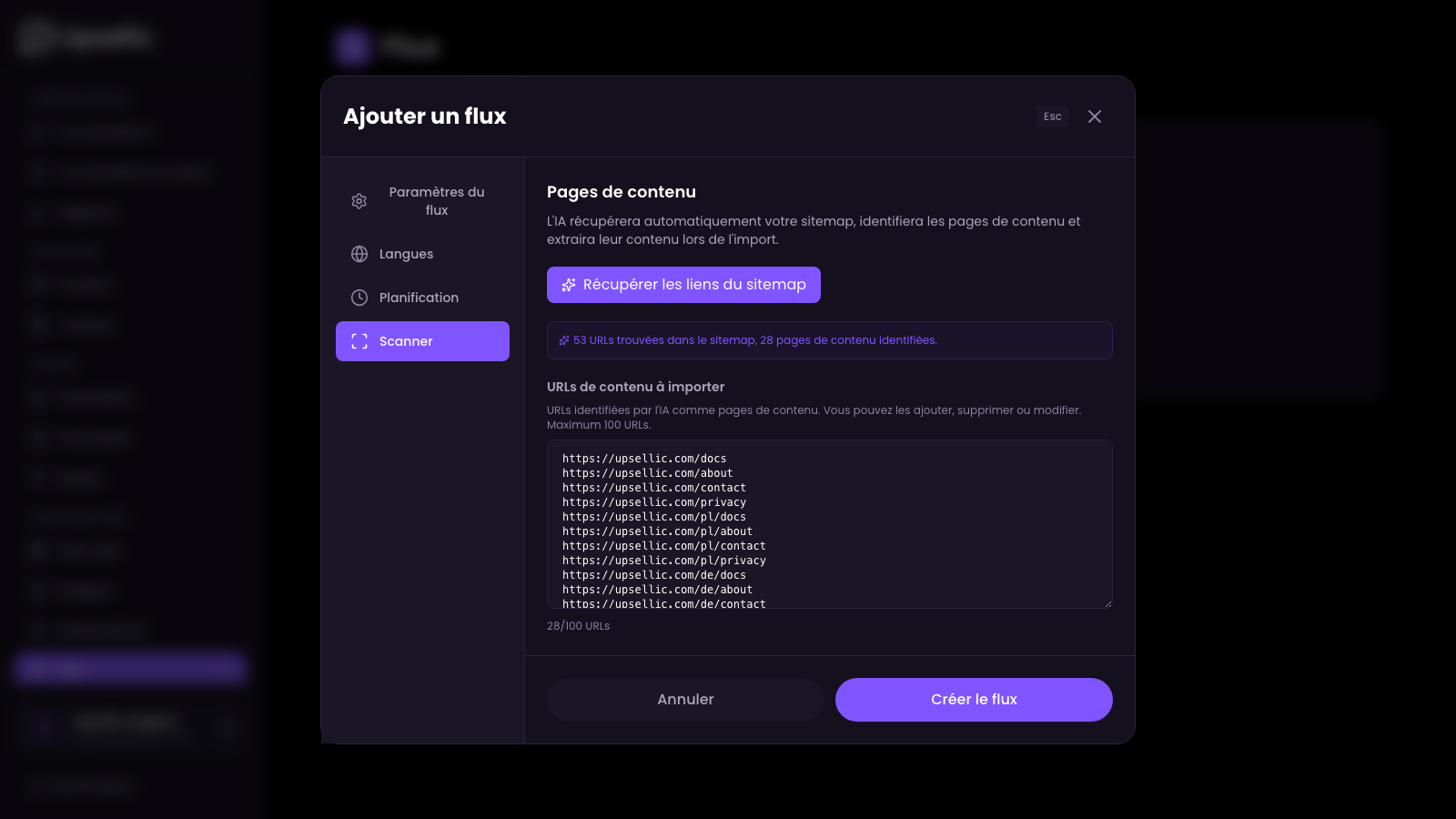Grab the textarea resize handle corner
1456x819 pixels.
click(x=1107, y=602)
